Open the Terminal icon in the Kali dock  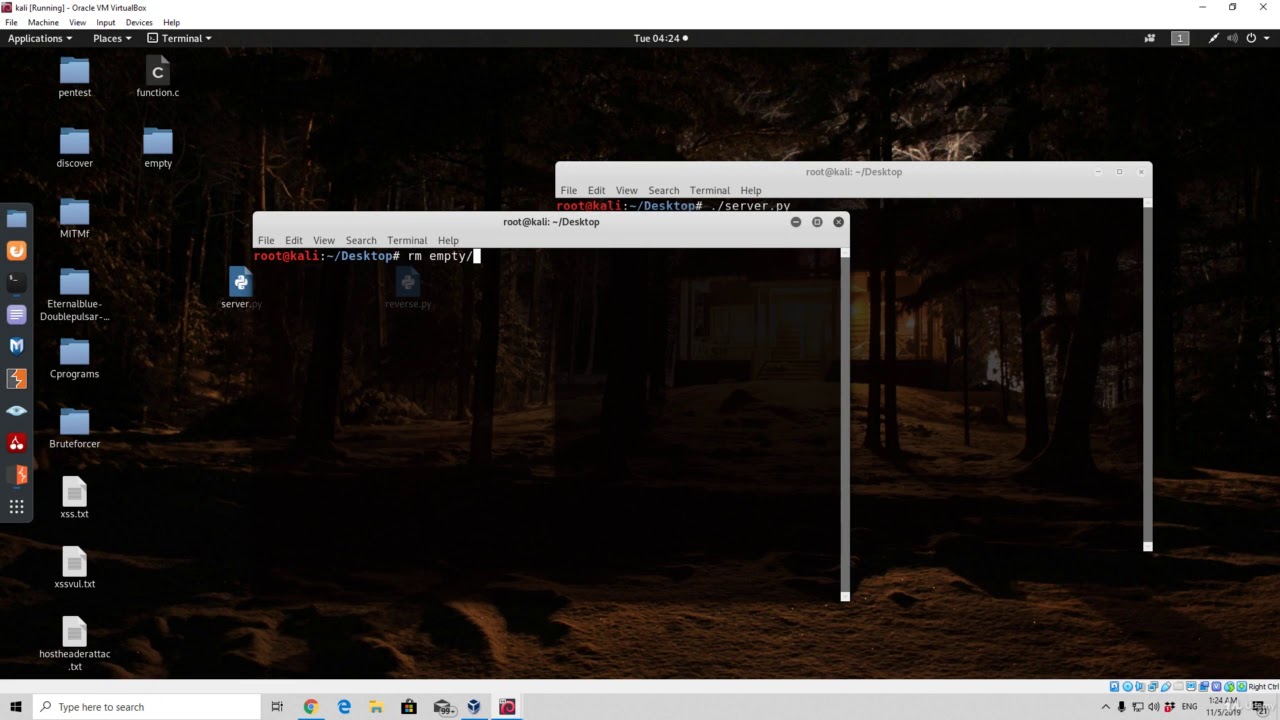(17, 283)
